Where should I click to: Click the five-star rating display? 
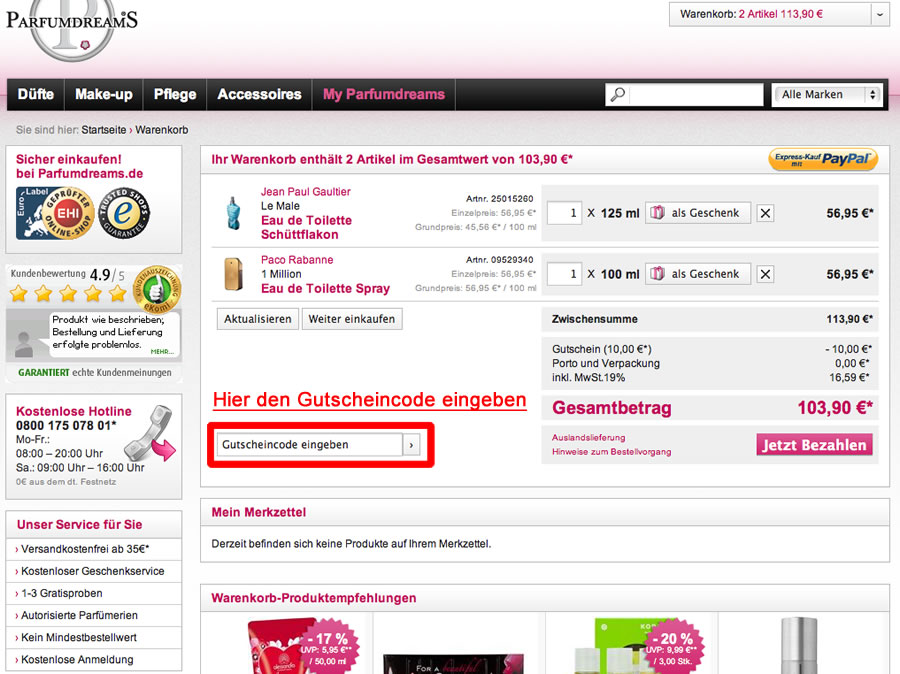coord(68,294)
